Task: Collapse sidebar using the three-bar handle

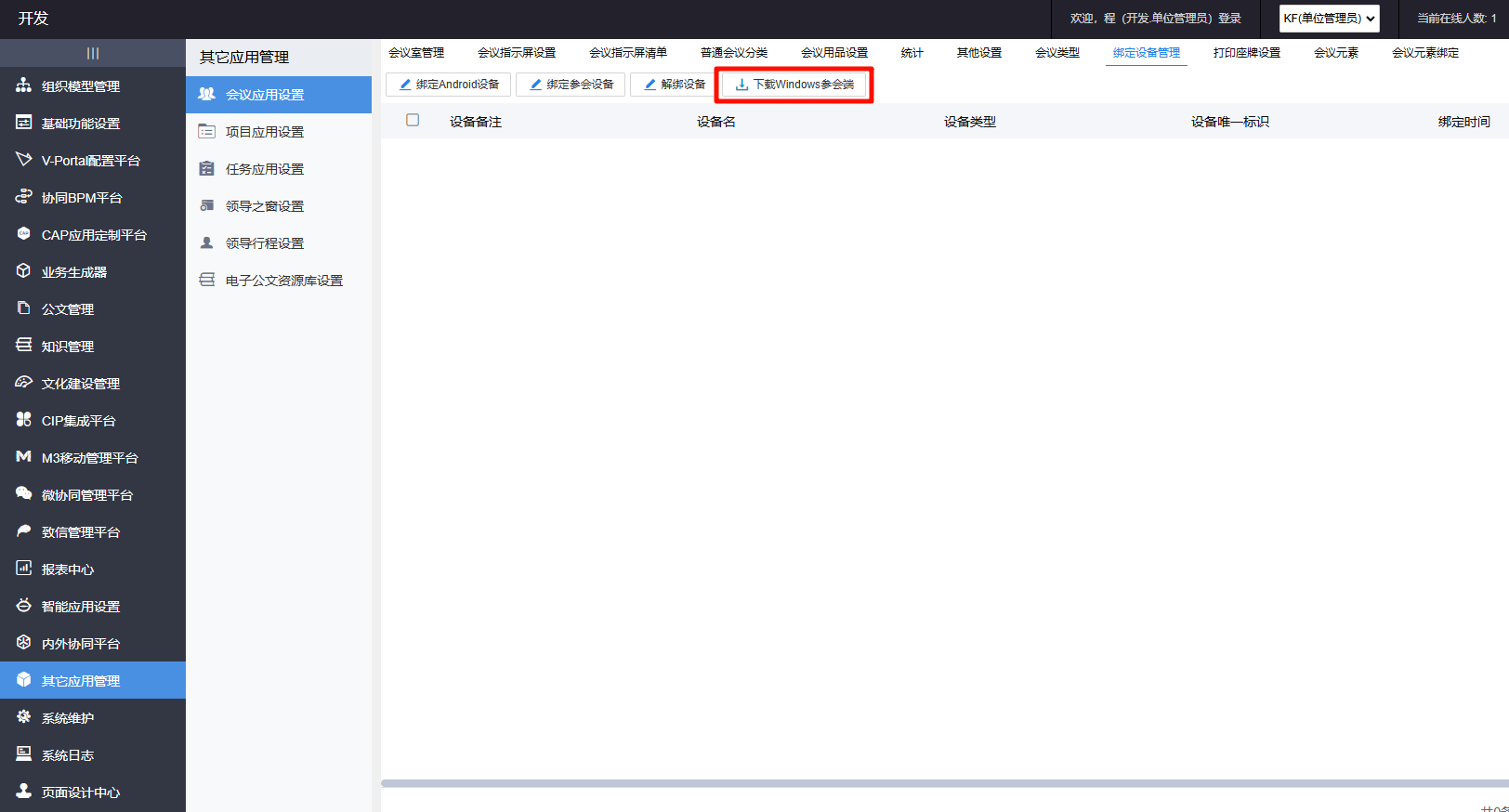Action: (x=93, y=53)
